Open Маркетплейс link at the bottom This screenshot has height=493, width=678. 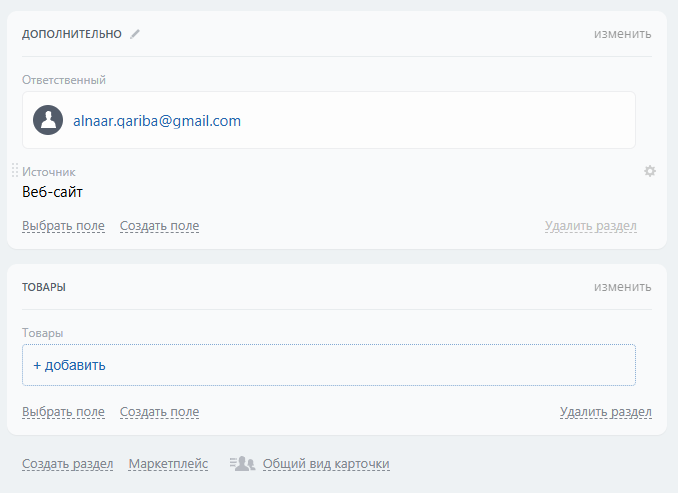pos(168,464)
